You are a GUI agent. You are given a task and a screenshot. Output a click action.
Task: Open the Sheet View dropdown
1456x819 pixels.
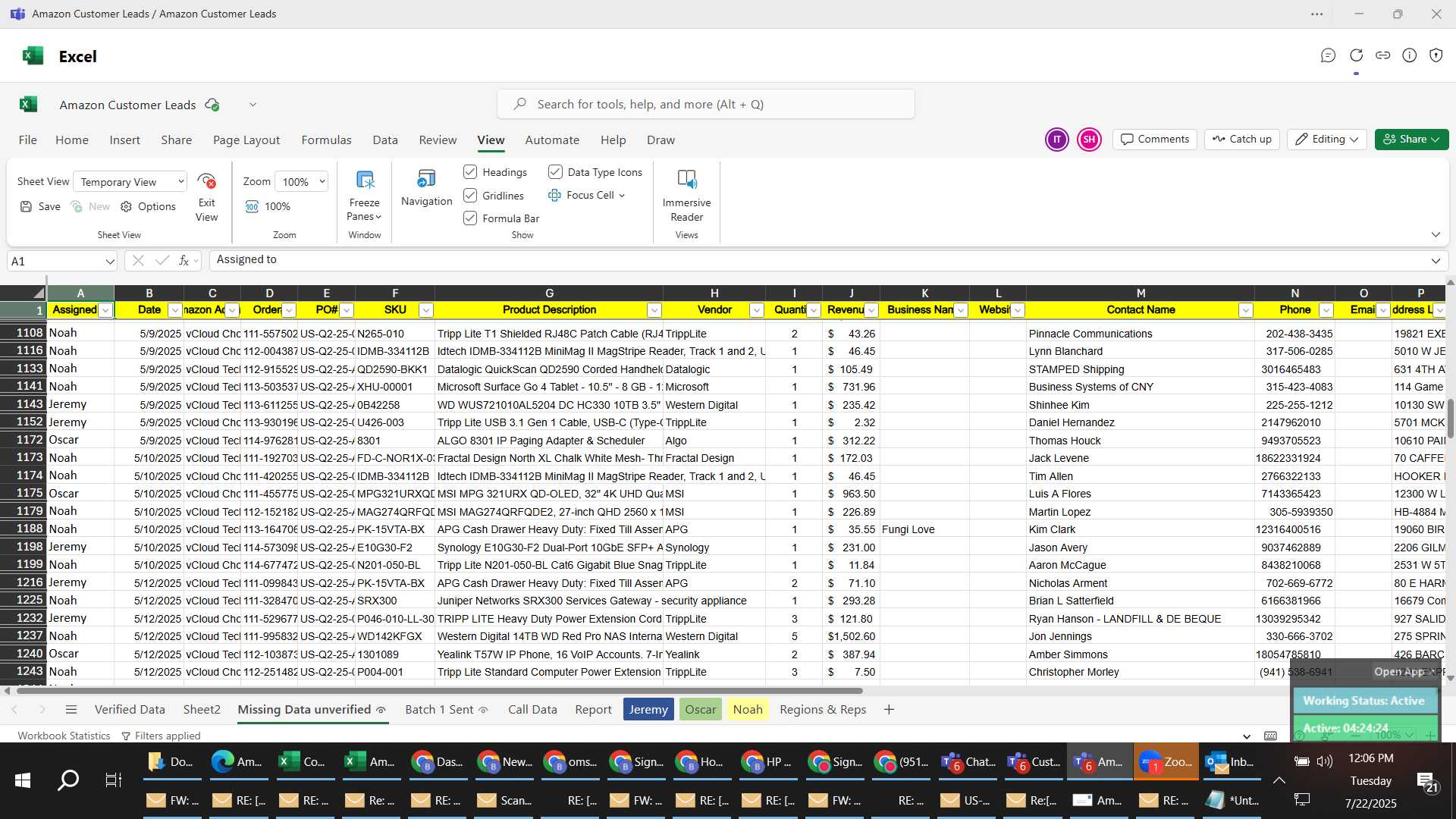click(x=130, y=181)
